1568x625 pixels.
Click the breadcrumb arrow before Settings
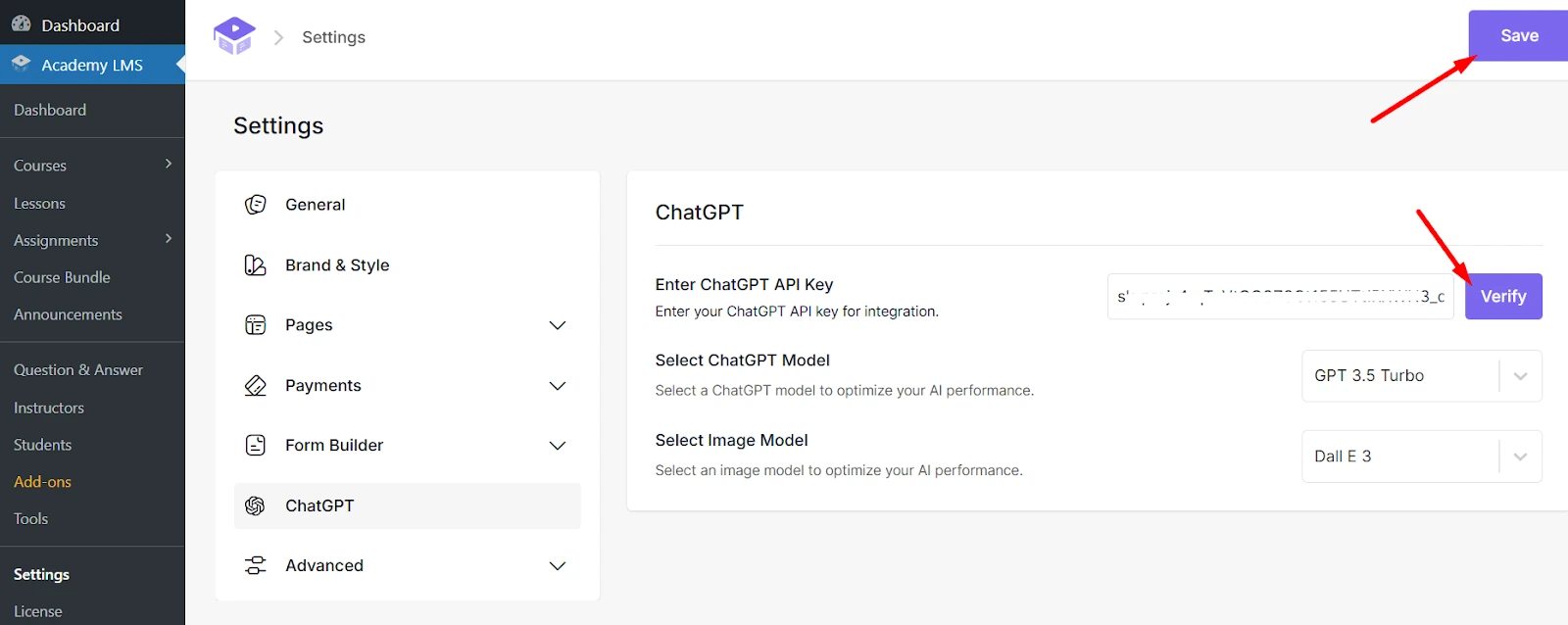click(278, 37)
